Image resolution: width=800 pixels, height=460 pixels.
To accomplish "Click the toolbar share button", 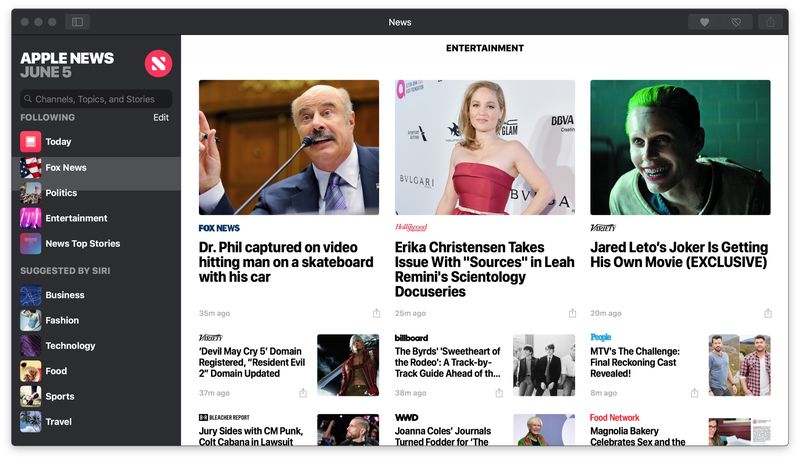I will tap(770, 22).
